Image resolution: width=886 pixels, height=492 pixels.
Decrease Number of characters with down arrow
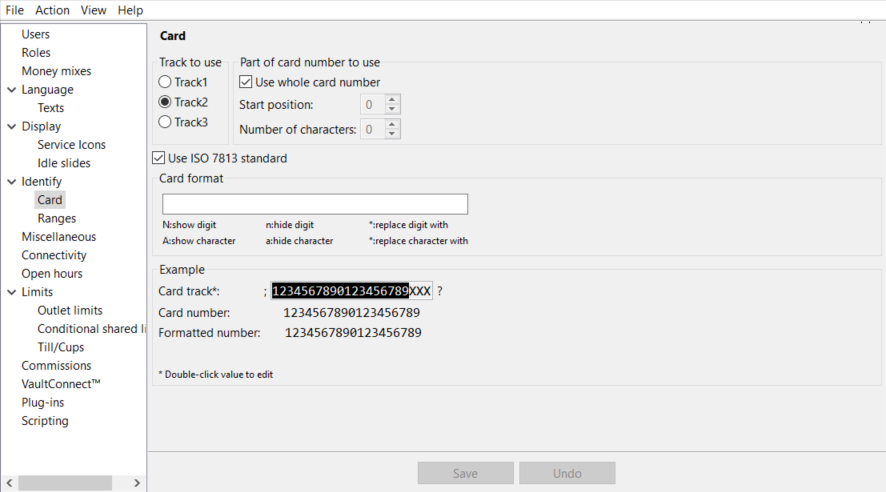click(x=392, y=134)
